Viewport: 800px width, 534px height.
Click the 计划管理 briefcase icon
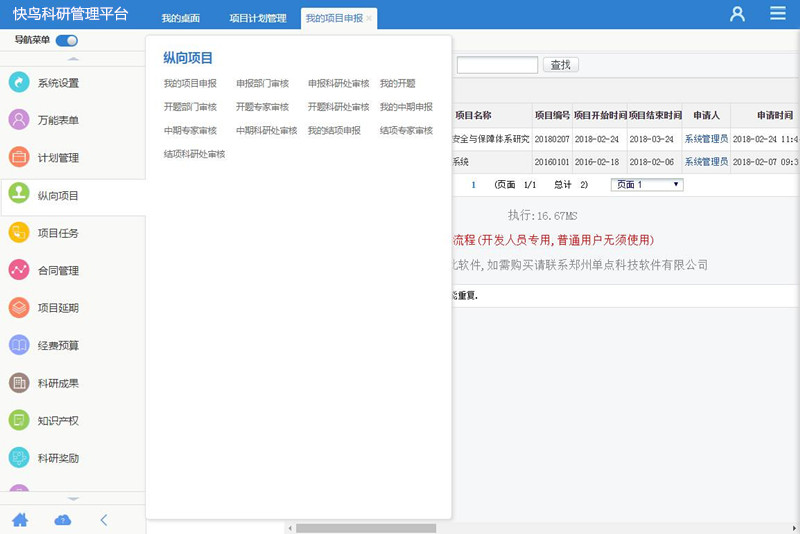tap(19, 157)
